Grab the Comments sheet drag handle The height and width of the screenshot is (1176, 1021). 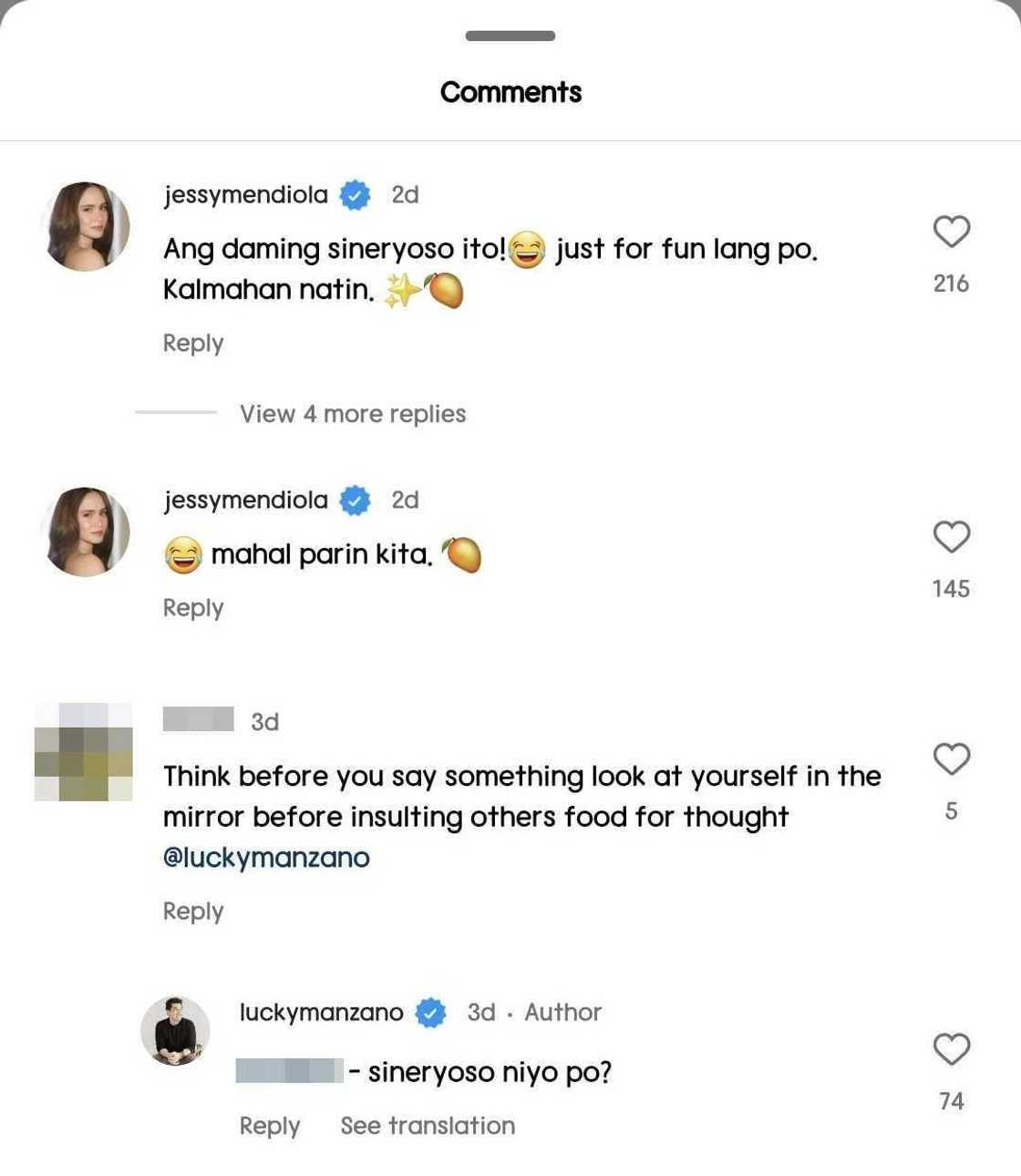[x=510, y=36]
